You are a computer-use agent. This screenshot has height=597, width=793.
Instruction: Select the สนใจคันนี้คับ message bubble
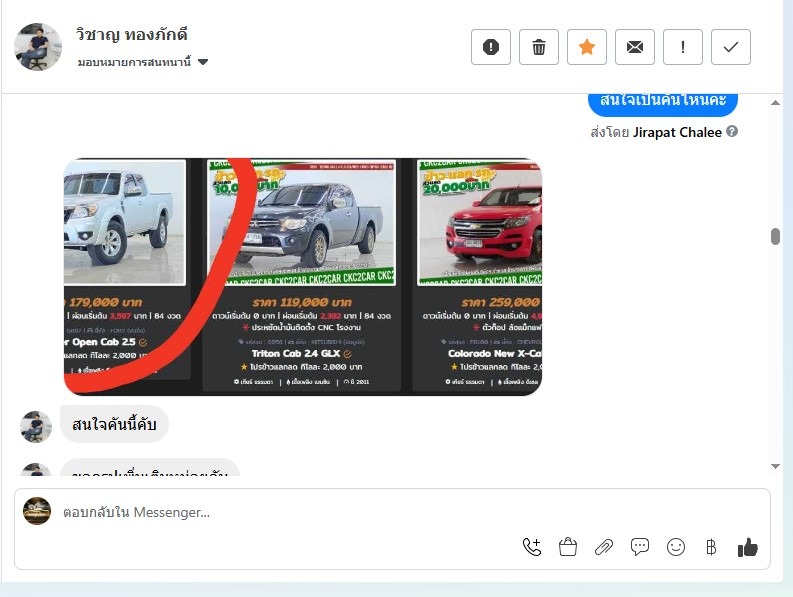[114, 424]
